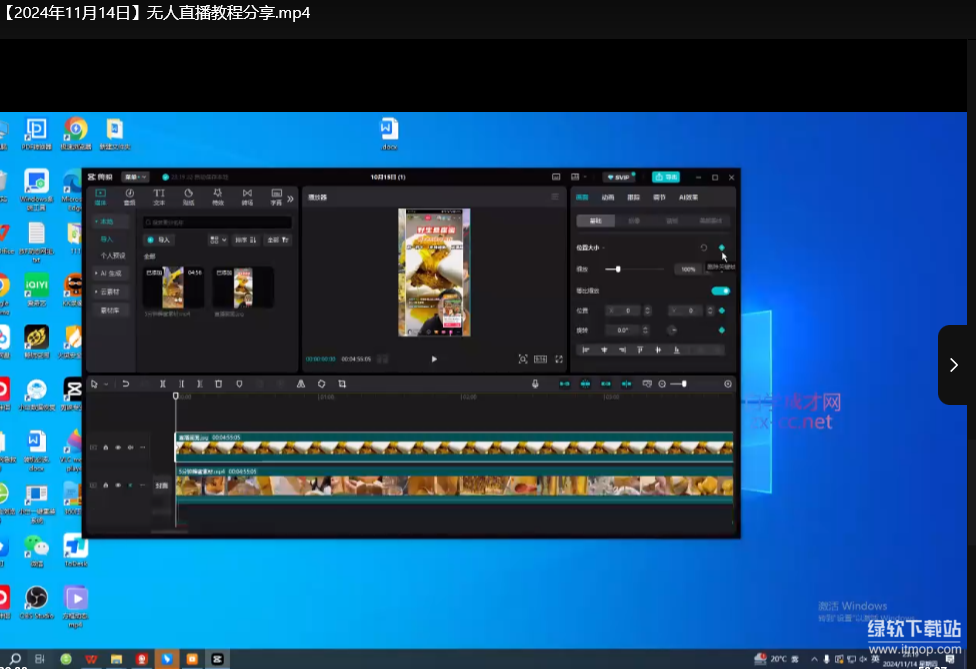Click the zoom-to-fit circle icon at the timeline's right end
Screen dimensions: 976x669
point(728,384)
